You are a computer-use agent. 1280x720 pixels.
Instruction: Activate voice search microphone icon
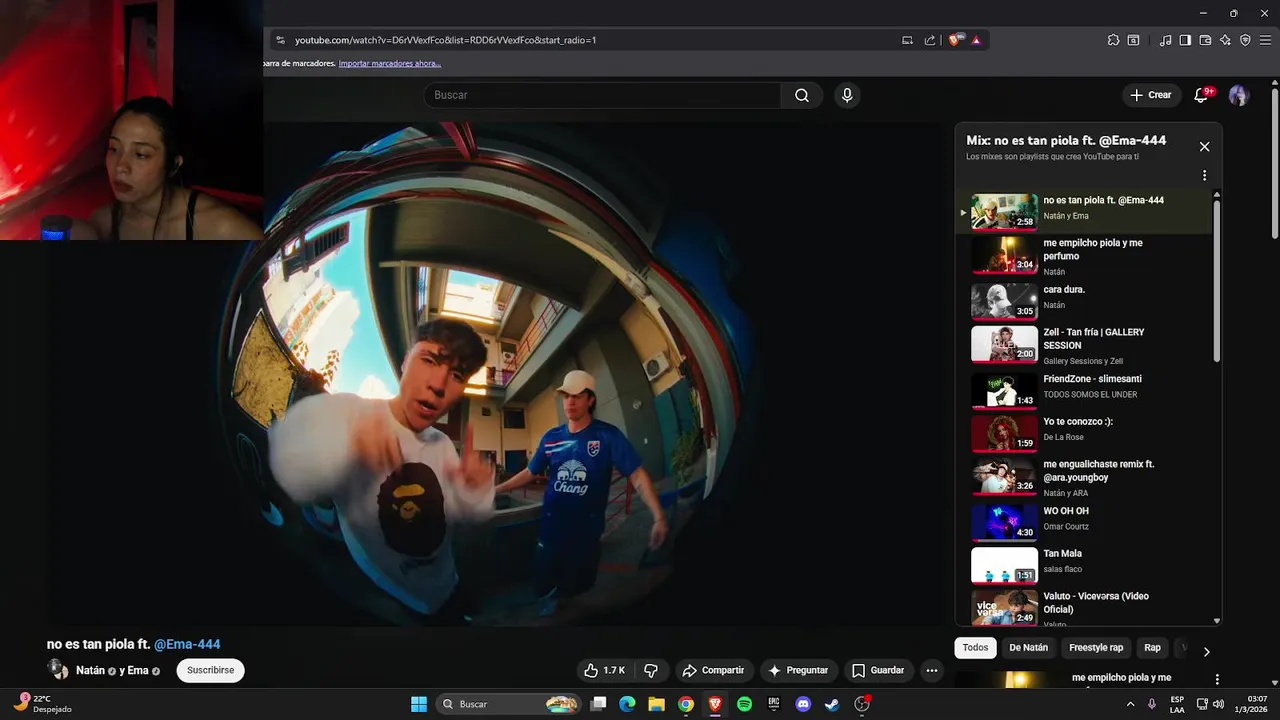point(847,95)
